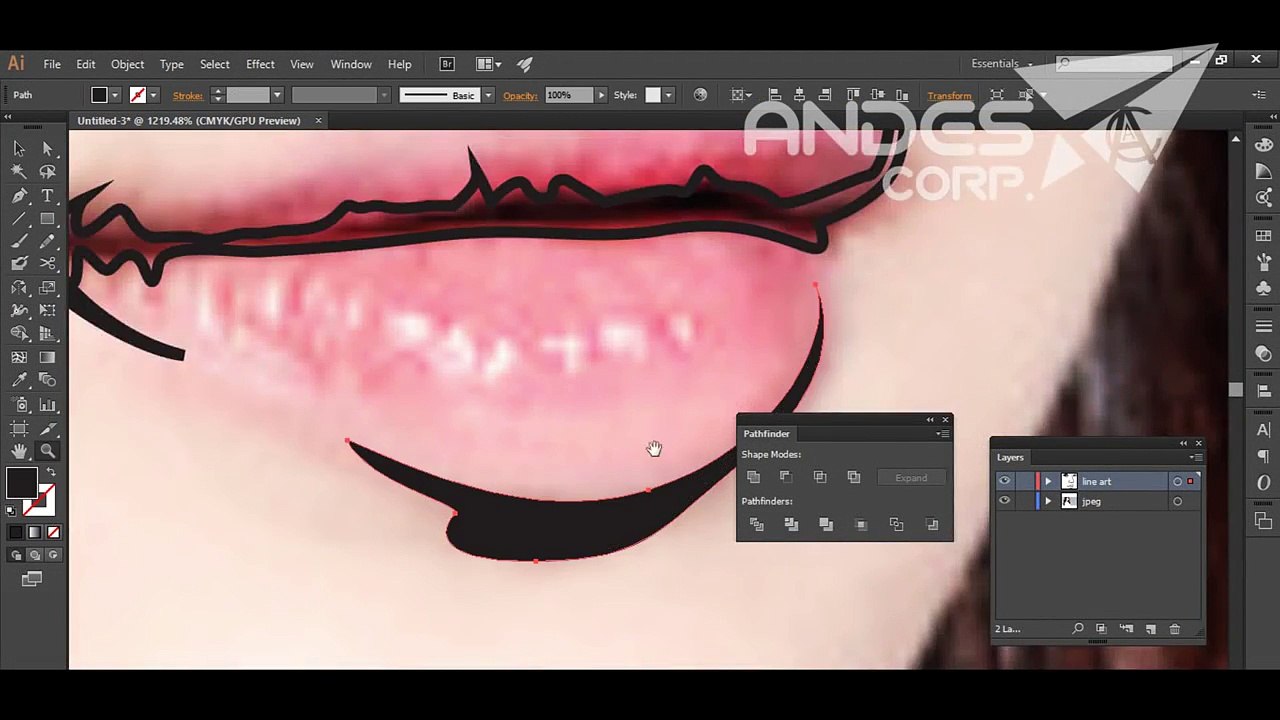Select the Rectangle tool
Screen dimensions: 1280x720
[47, 219]
